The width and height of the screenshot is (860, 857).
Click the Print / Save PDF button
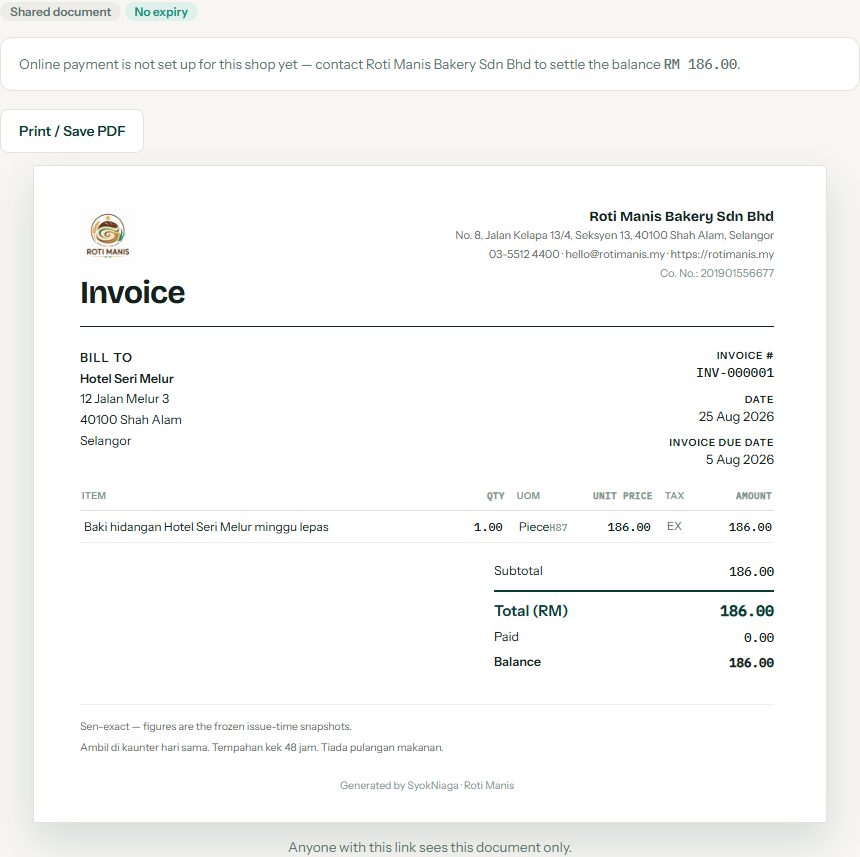[x=72, y=131]
